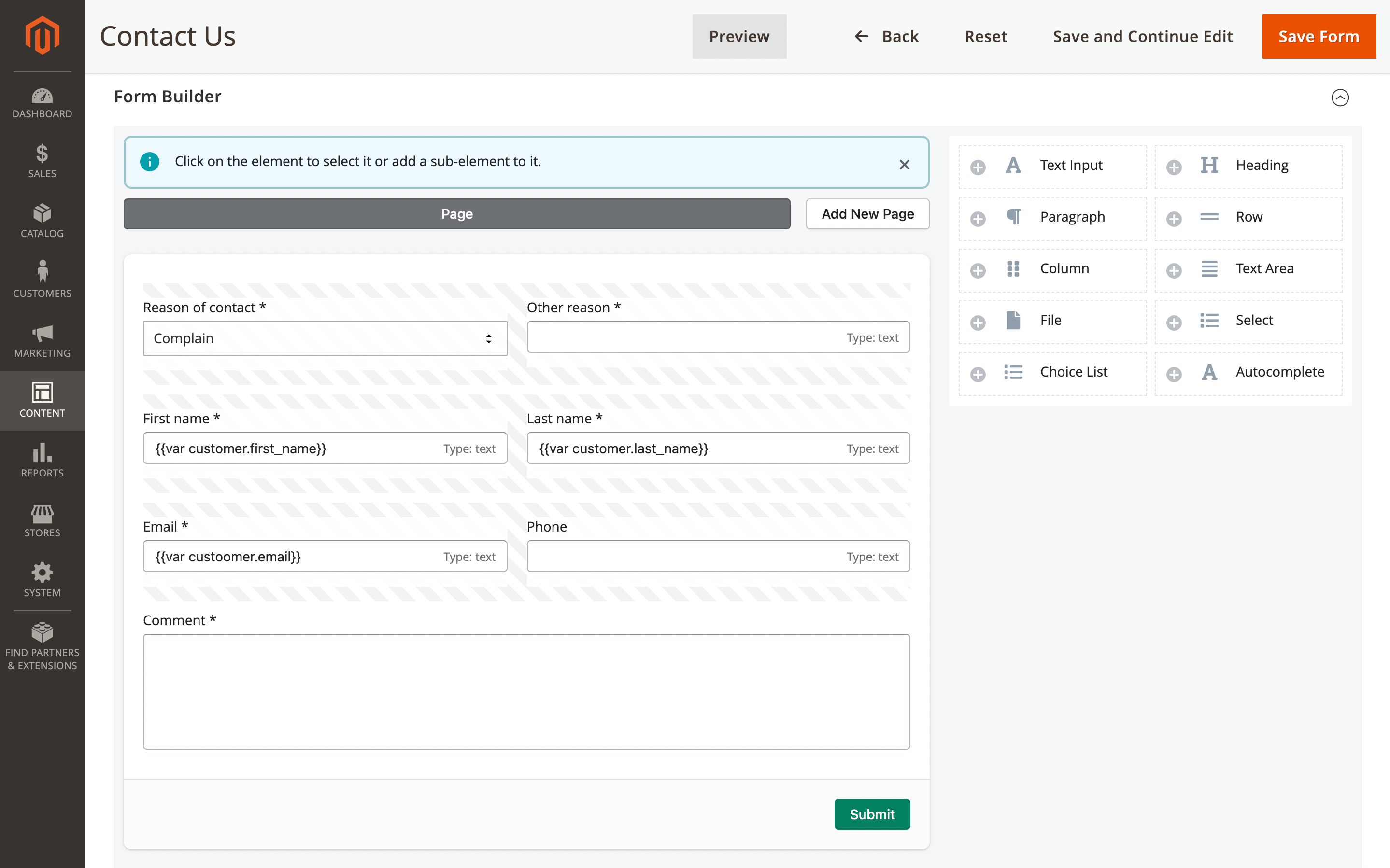Click Add New Page button
Screen dimensions: 1390x868
pos(867,214)
